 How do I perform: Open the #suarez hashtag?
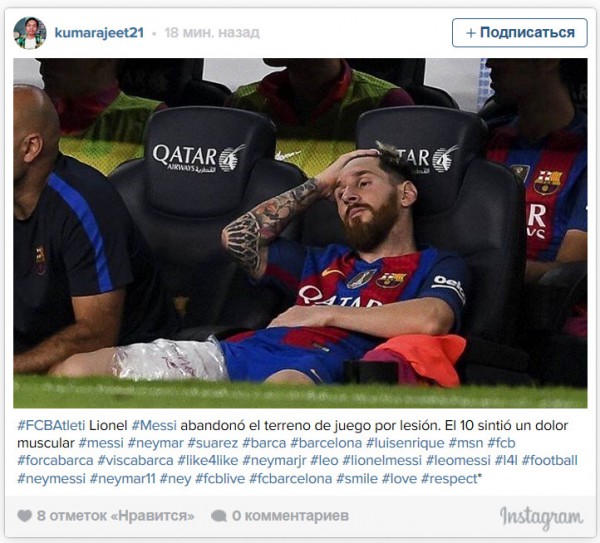pos(212,443)
